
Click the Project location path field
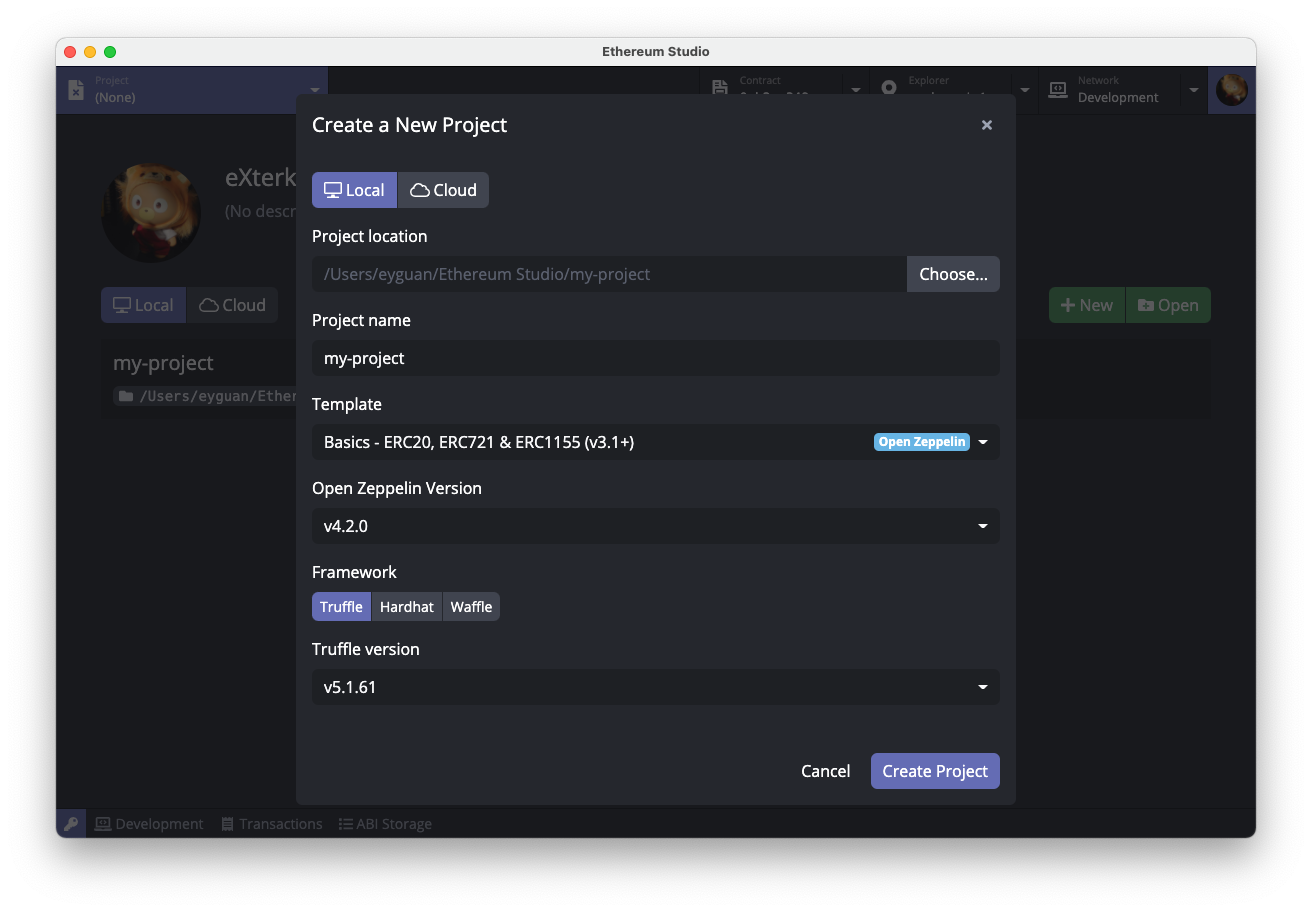(x=609, y=274)
